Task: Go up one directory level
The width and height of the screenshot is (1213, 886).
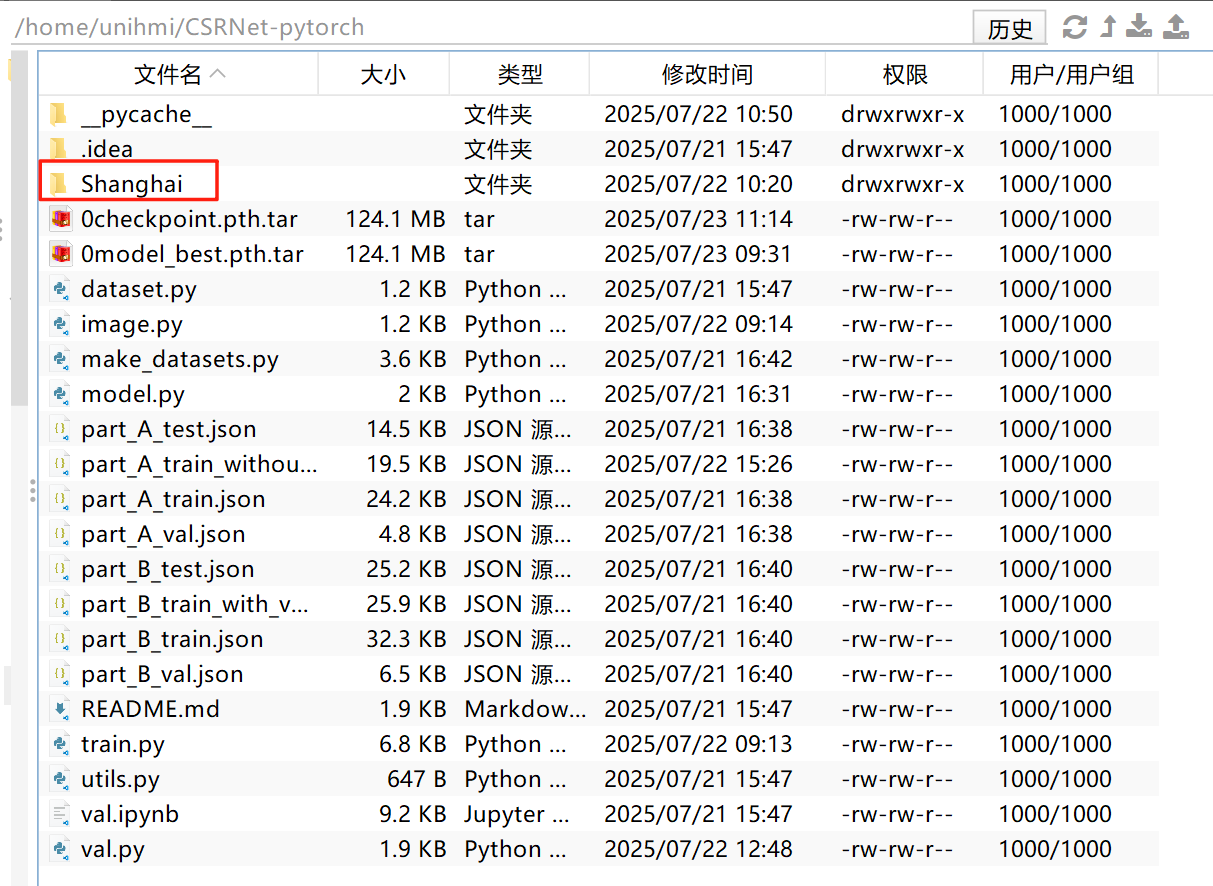Action: coord(1106,28)
